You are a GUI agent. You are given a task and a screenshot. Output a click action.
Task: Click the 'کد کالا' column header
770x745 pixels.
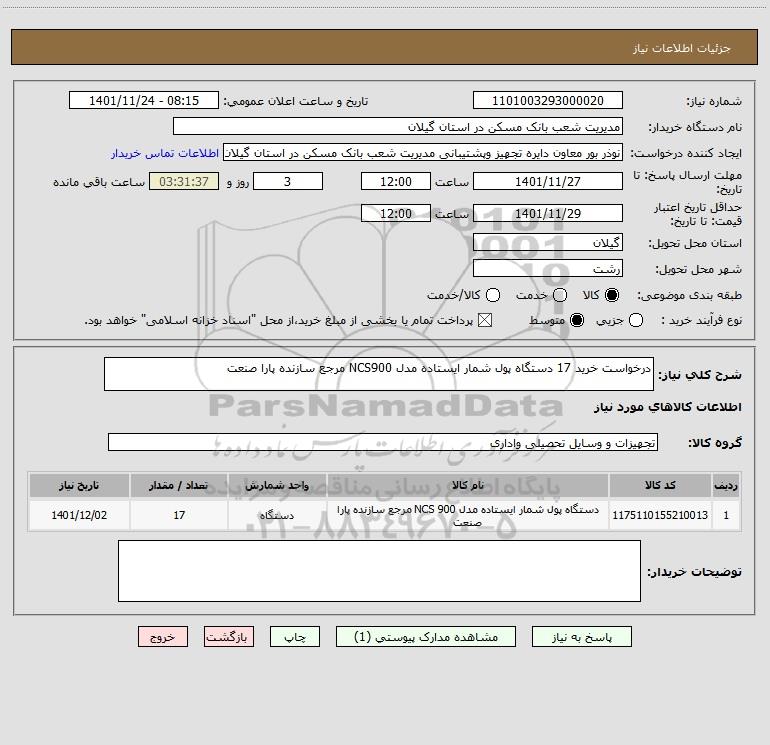tap(660, 486)
